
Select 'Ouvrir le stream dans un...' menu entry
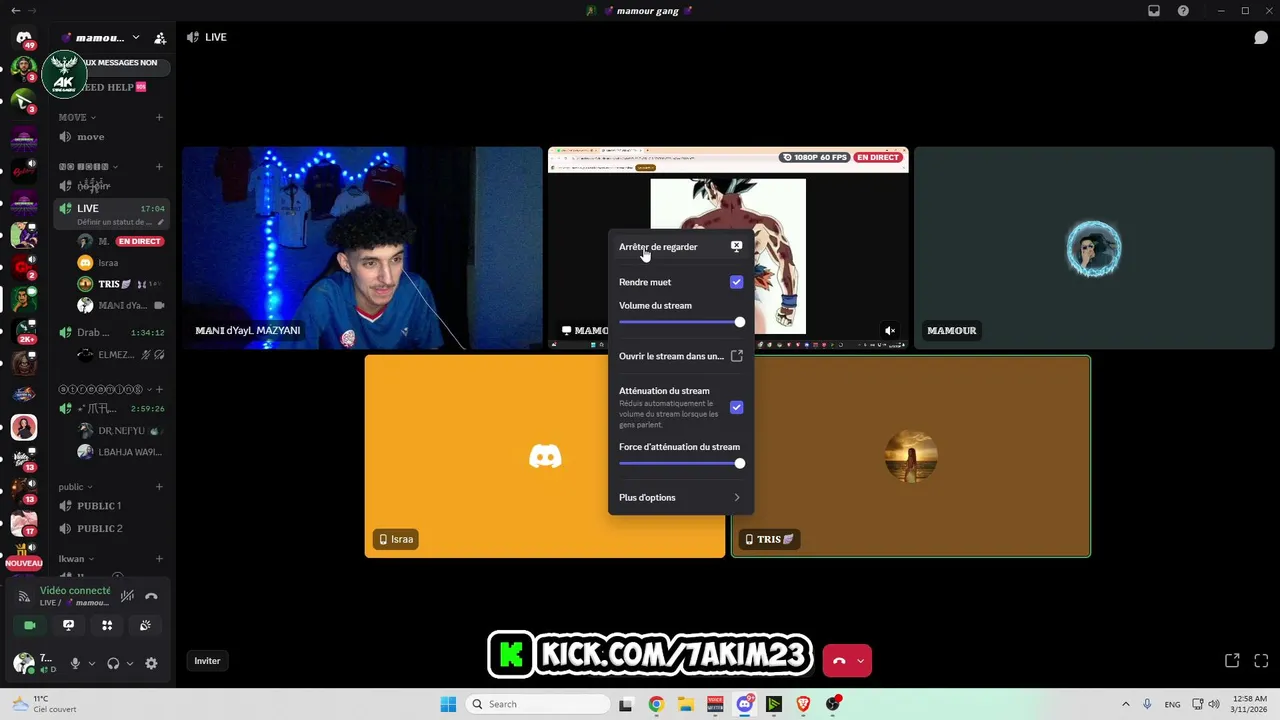tap(680, 356)
